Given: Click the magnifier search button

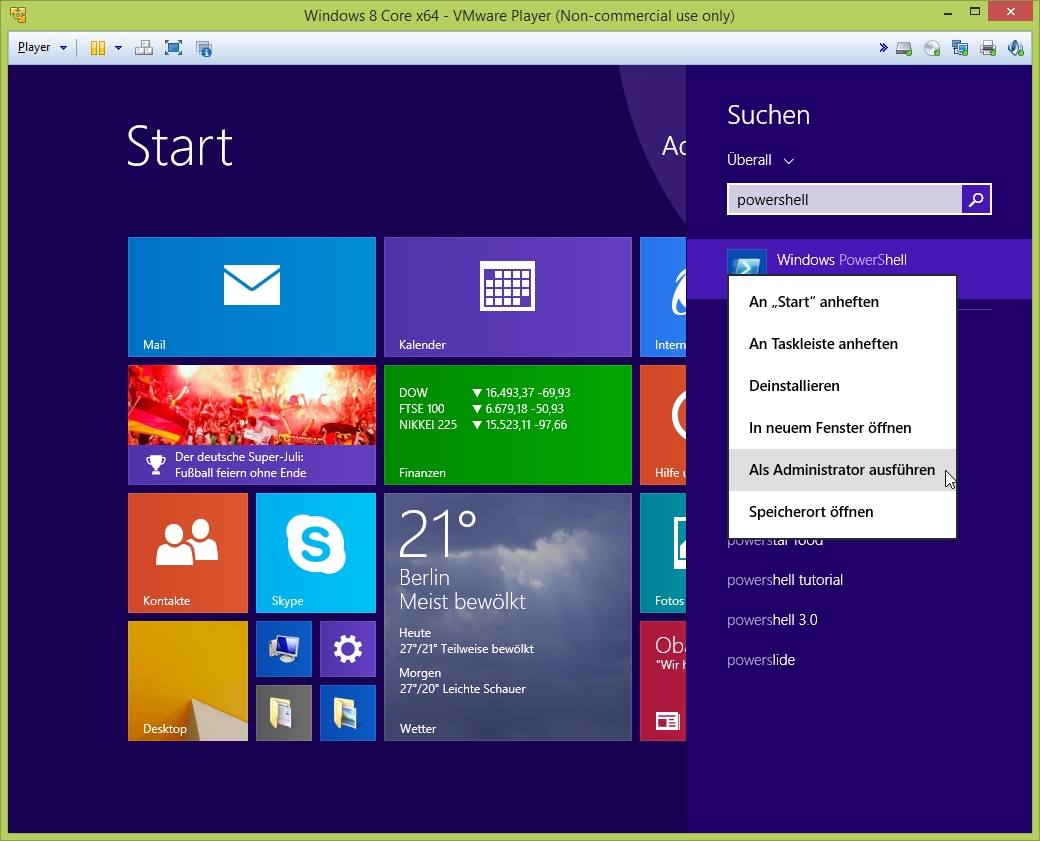Looking at the screenshot, I should click(976, 199).
